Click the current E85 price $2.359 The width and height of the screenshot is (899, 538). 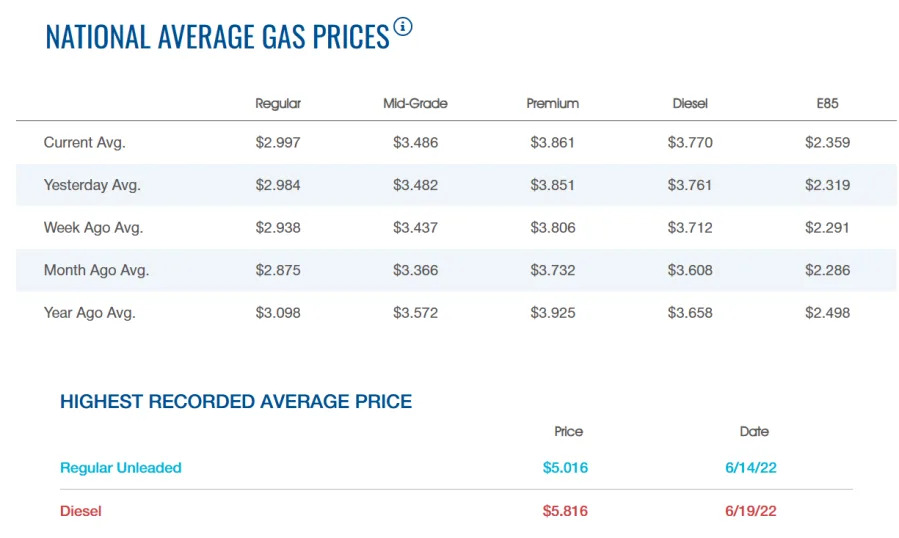pyautogui.click(x=827, y=143)
